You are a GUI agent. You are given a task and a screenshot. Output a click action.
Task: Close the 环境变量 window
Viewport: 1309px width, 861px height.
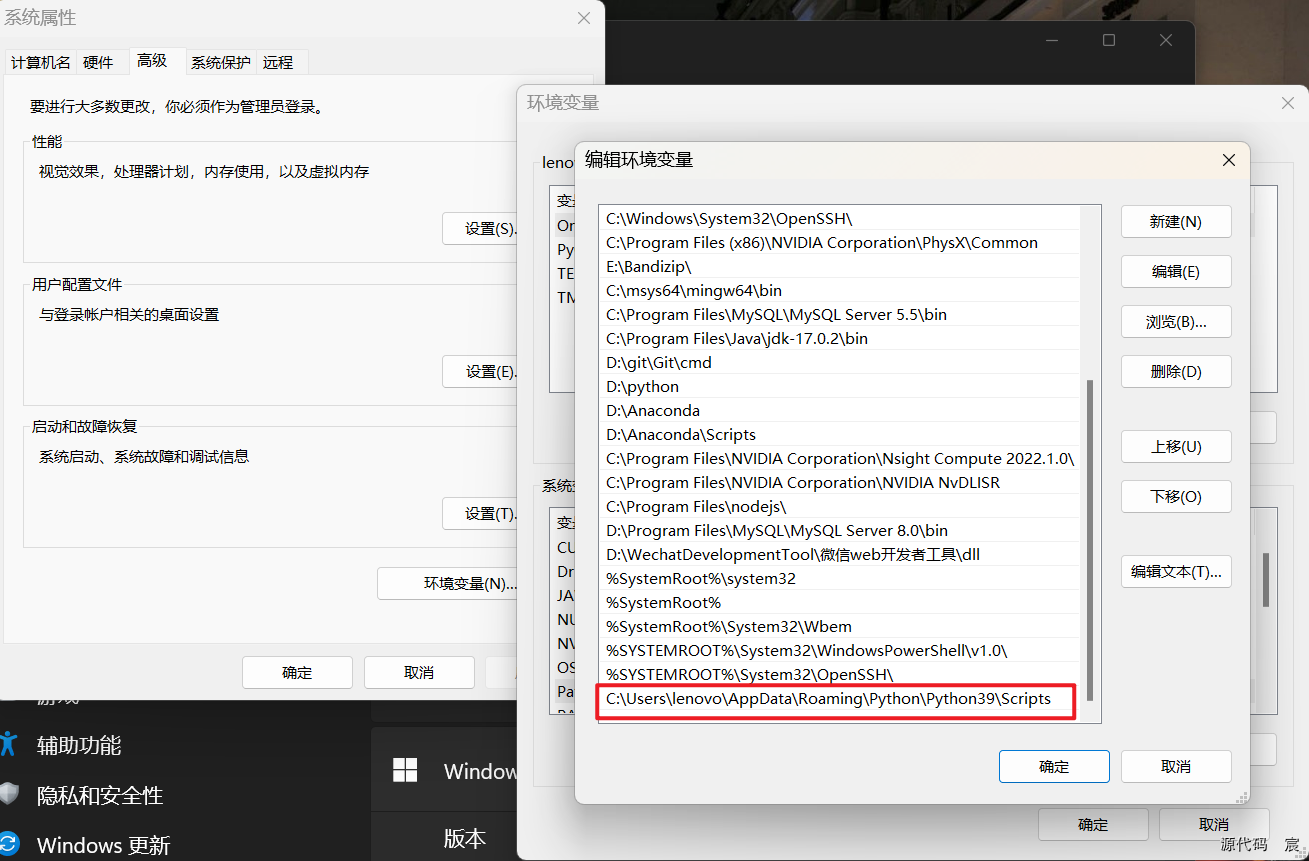[x=1287, y=103]
